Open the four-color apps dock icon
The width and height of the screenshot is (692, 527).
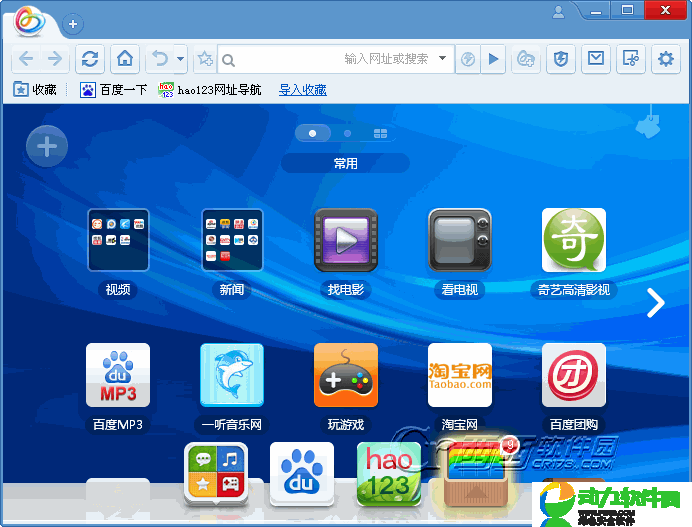(216, 474)
